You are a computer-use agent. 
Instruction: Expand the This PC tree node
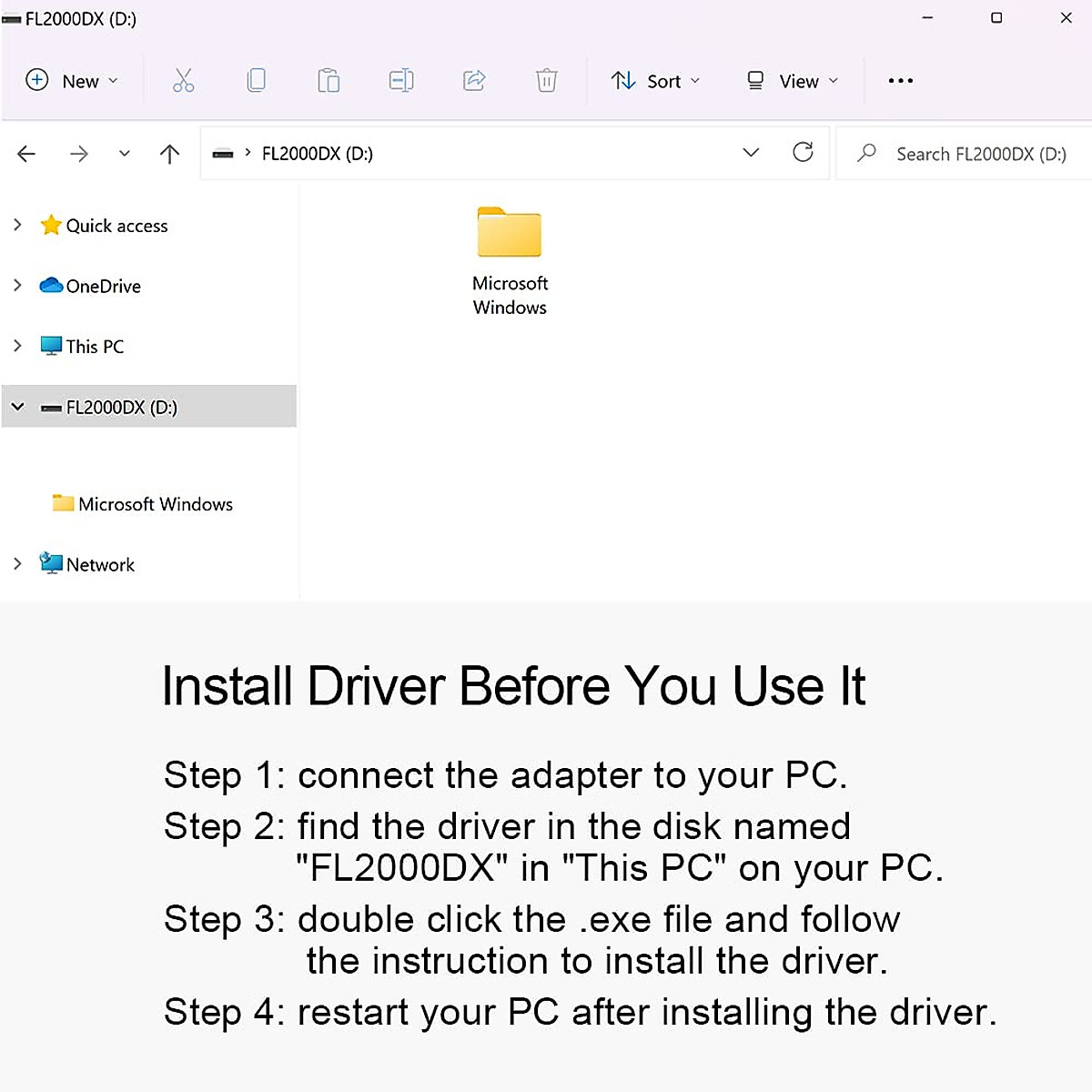click(17, 345)
